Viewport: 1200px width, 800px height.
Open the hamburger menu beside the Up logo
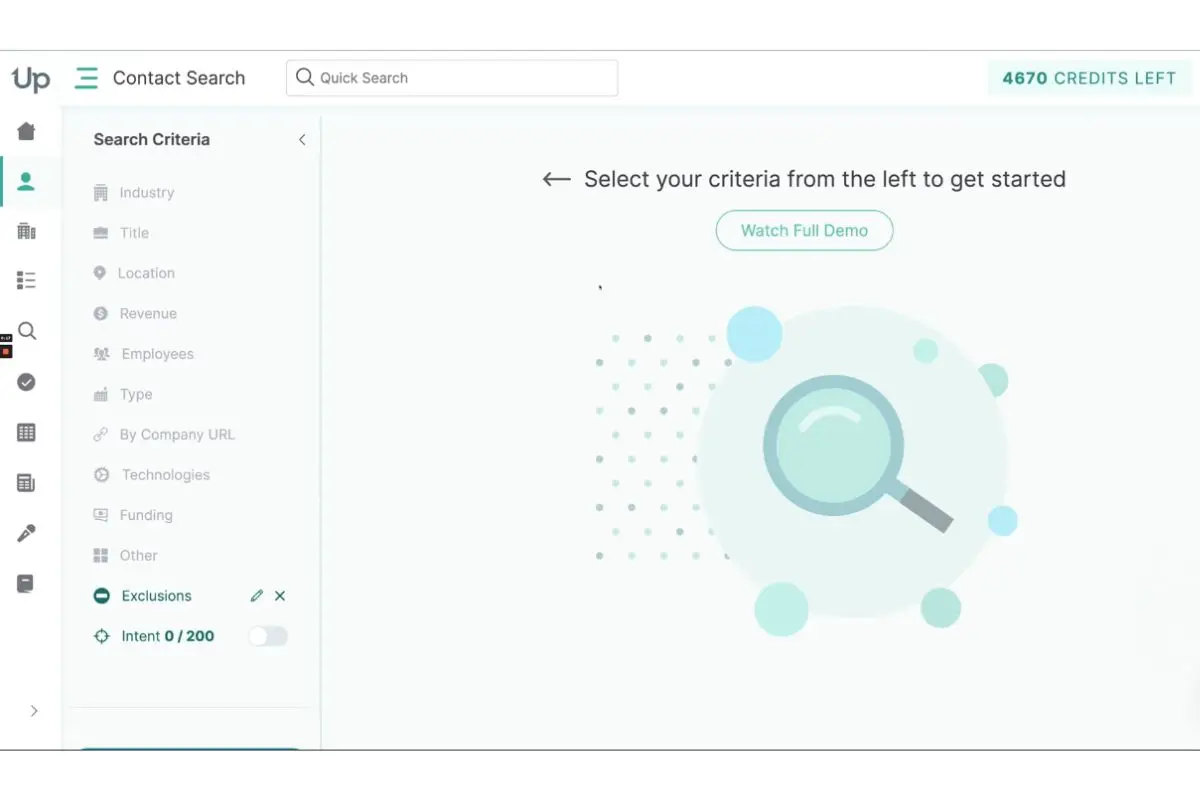click(86, 77)
